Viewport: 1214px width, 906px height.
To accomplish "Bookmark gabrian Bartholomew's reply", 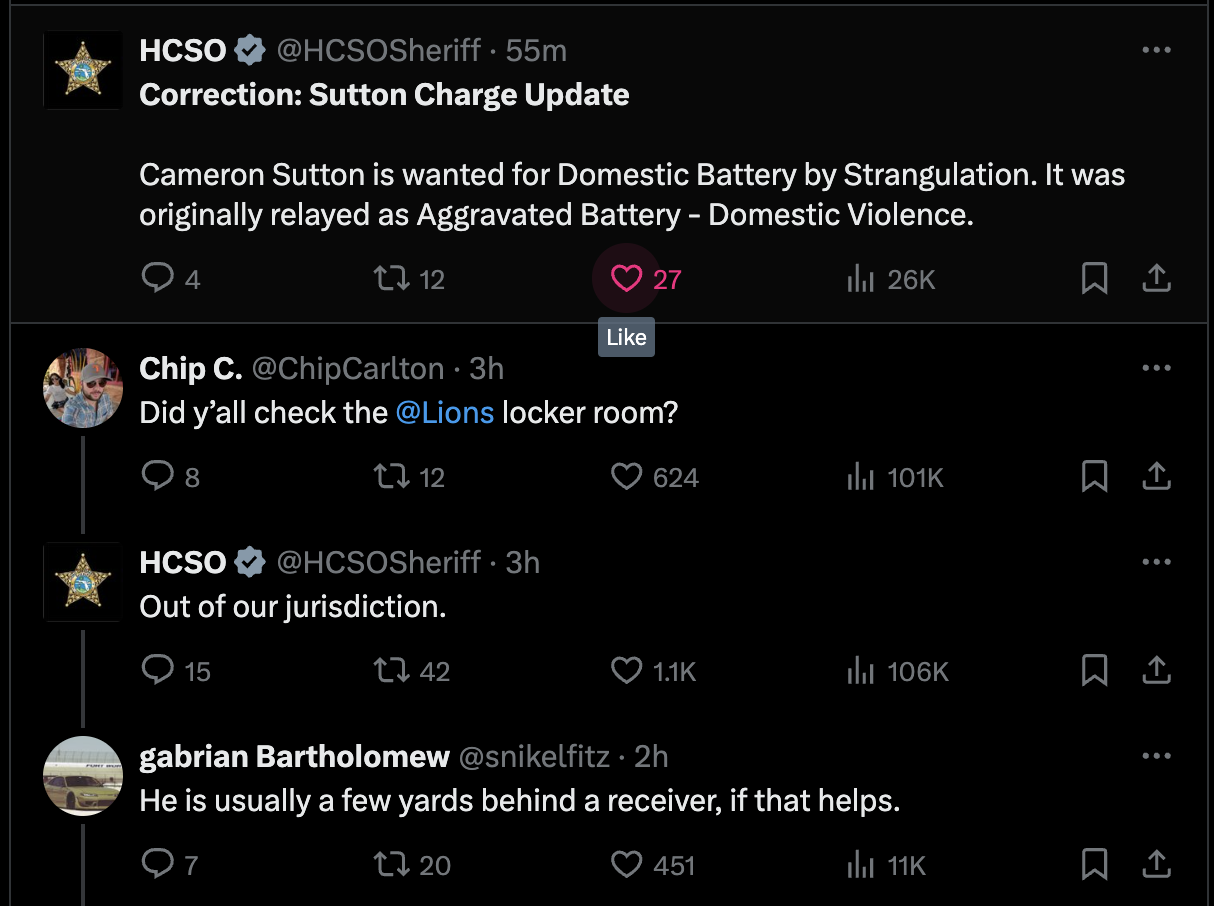I will 1094,865.
